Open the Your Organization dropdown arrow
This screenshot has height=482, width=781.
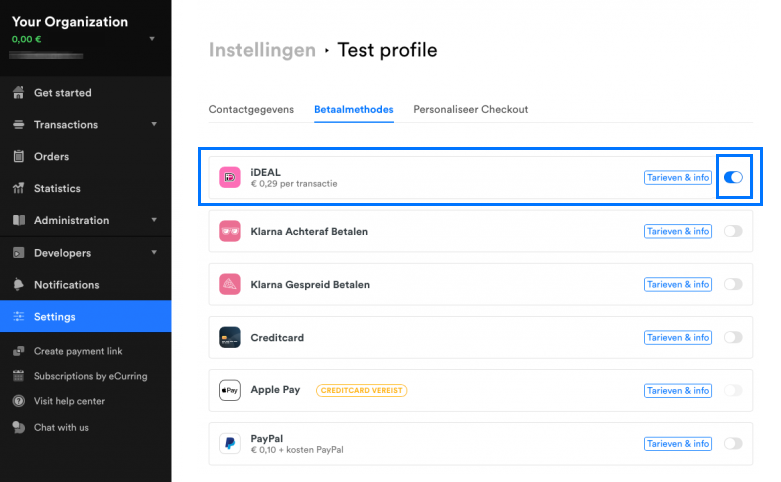pos(152,39)
